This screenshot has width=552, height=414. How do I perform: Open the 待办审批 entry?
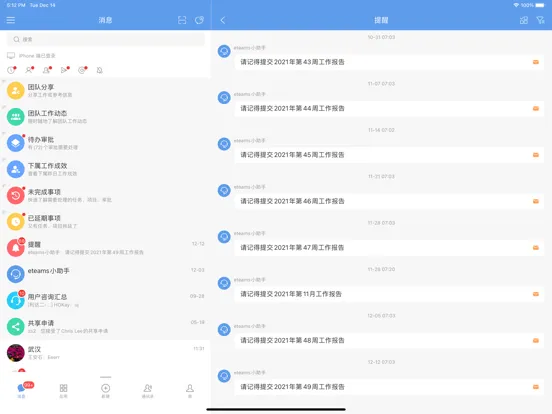[106, 143]
